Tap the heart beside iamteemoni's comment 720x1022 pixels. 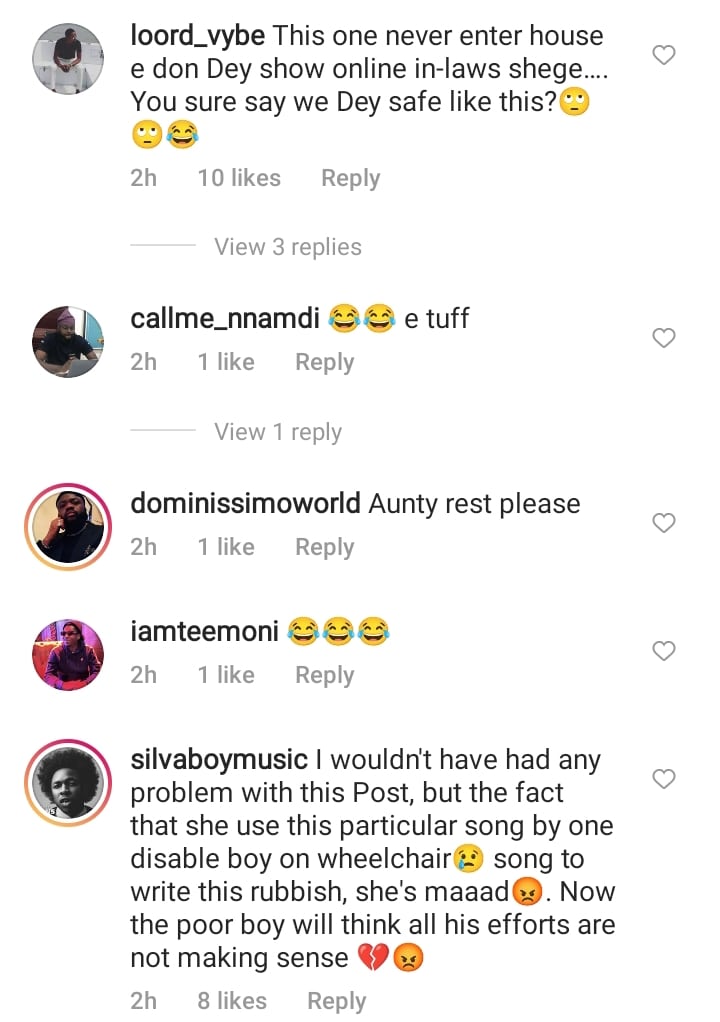664,651
